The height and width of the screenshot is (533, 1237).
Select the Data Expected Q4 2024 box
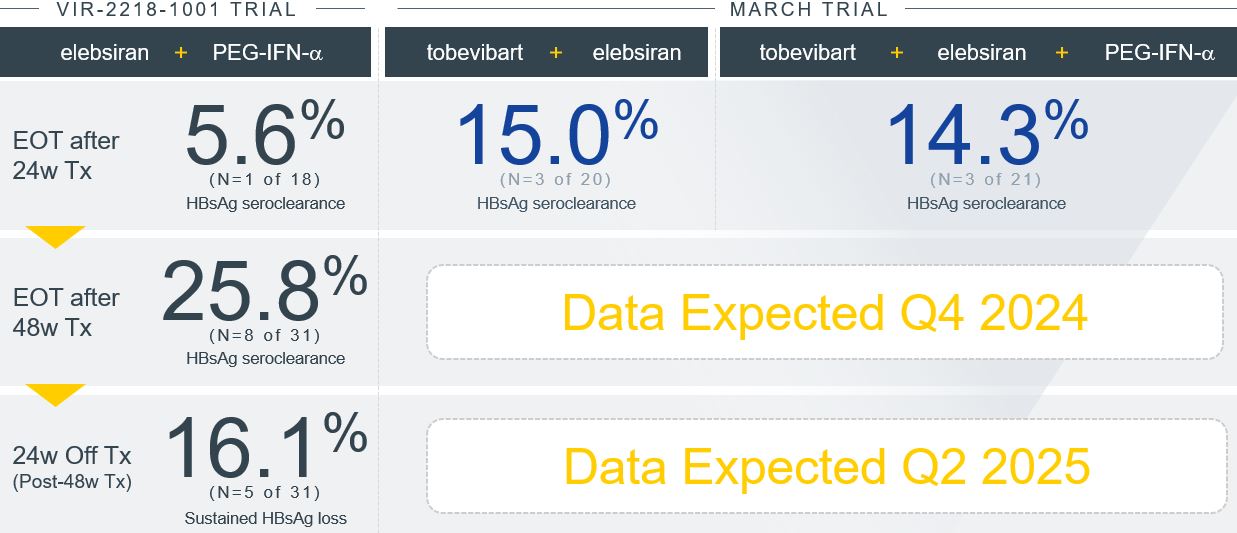[824, 313]
